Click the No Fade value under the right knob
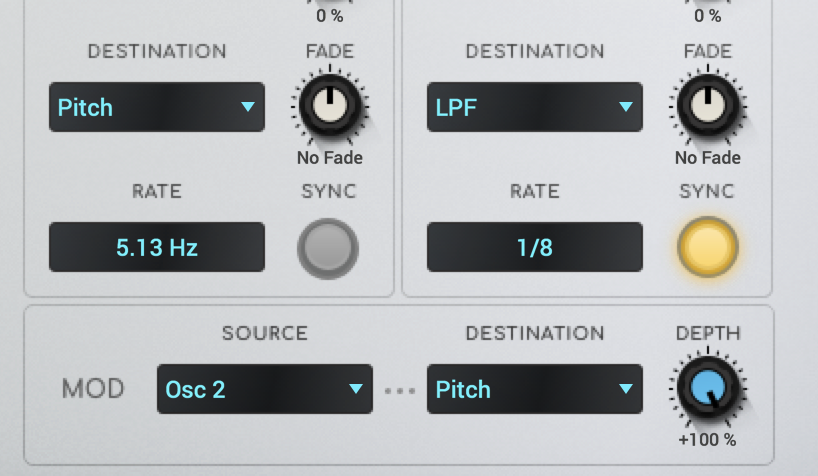The height and width of the screenshot is (476, 818). click(x=707, y=158)
